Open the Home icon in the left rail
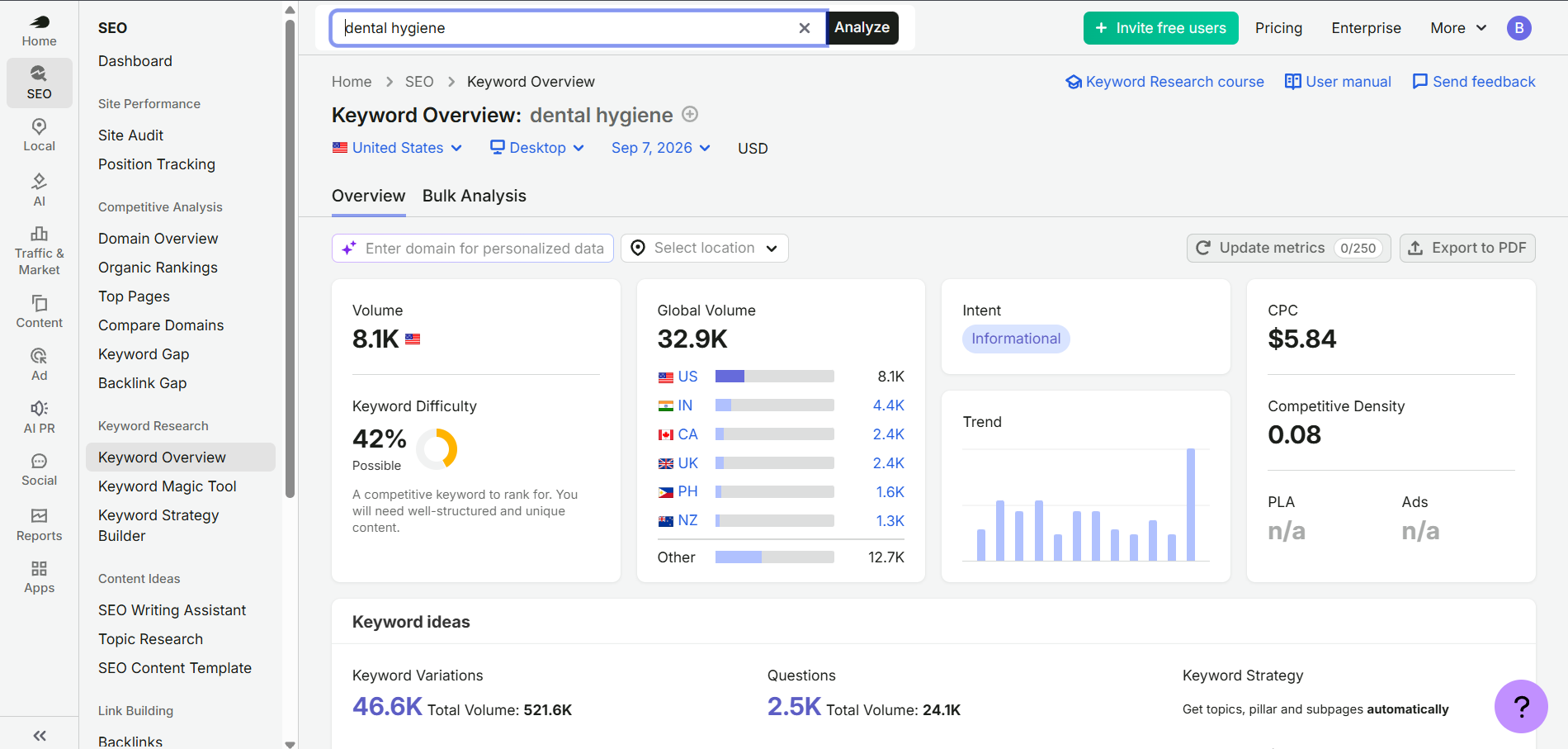1568x749 pixels. pyautogui.click(x=39, y=31)
